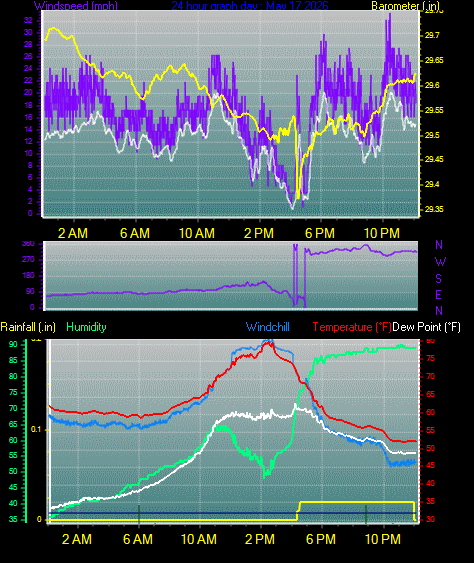Click the '29.7' barometer axis value

pos(432,35)
